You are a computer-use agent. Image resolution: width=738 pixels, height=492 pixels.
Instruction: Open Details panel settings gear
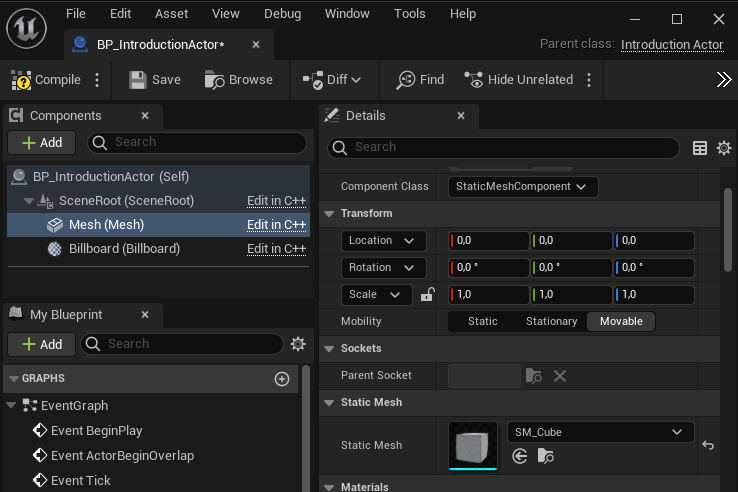pyautogui.click(x=724, y=148)
